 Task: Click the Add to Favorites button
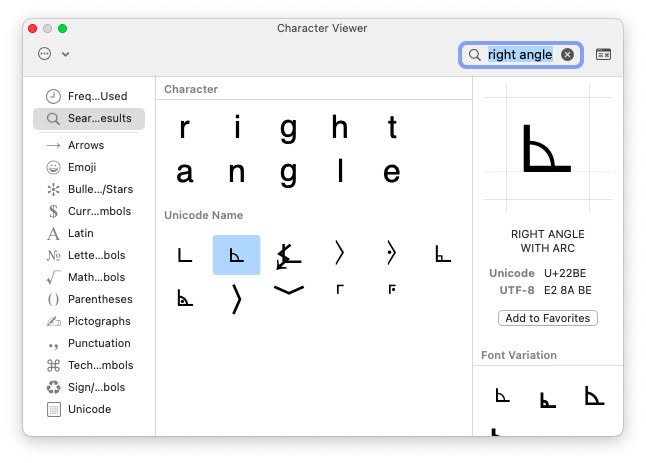pyautogui.click(x=548, y=318)
